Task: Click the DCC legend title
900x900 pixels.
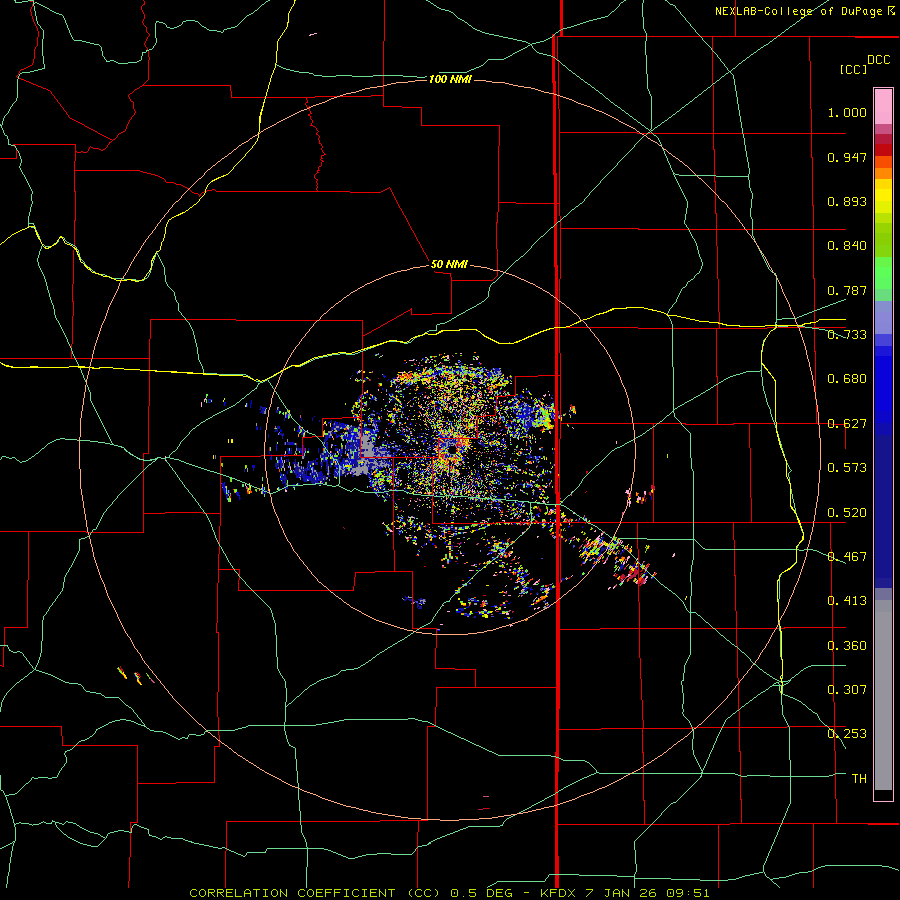Action: pos(879,60)
